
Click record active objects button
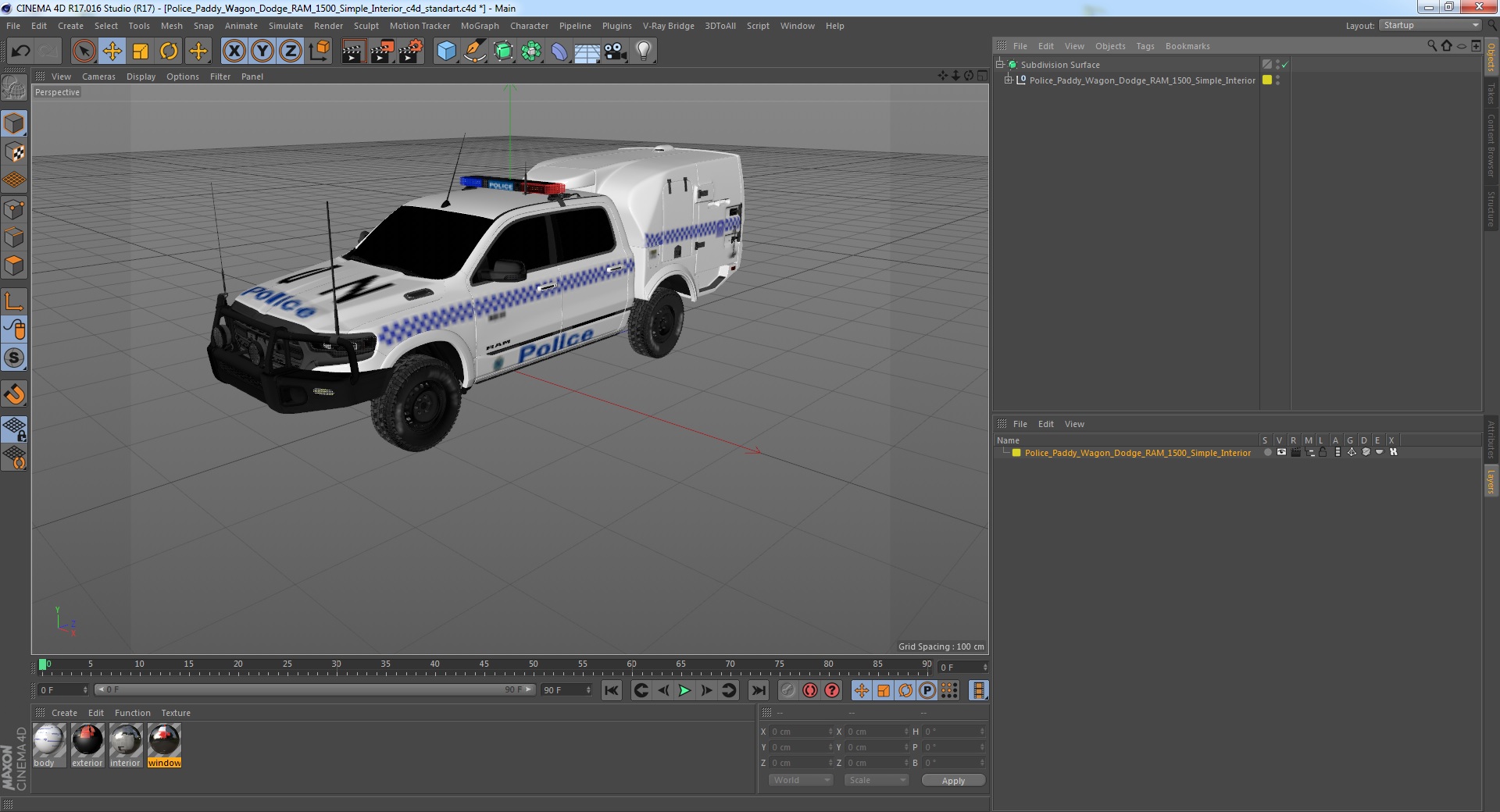coord(787,690)
